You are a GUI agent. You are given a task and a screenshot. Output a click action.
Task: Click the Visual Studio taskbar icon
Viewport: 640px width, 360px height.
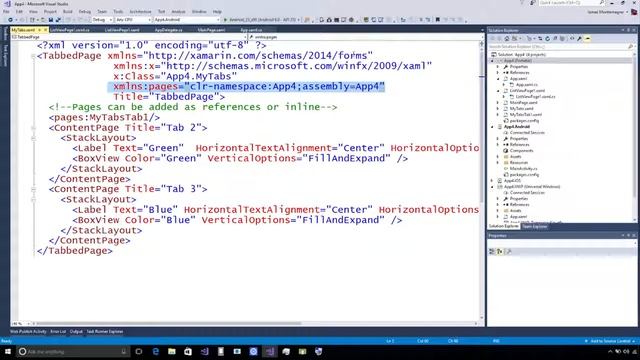270,351
